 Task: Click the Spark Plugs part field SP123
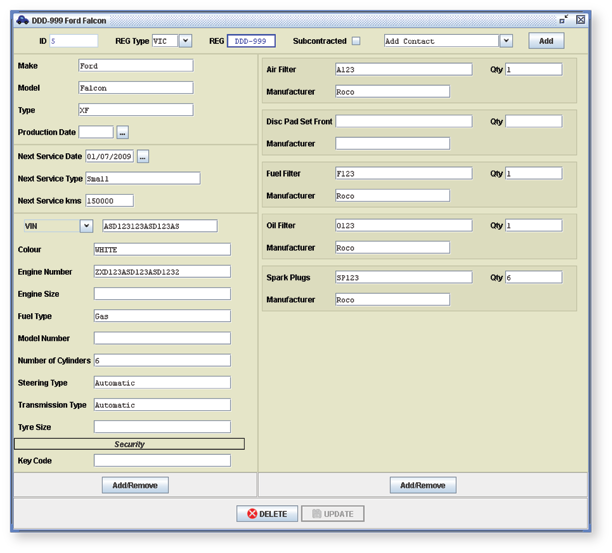pyautogui.click(x=404, y=277)
